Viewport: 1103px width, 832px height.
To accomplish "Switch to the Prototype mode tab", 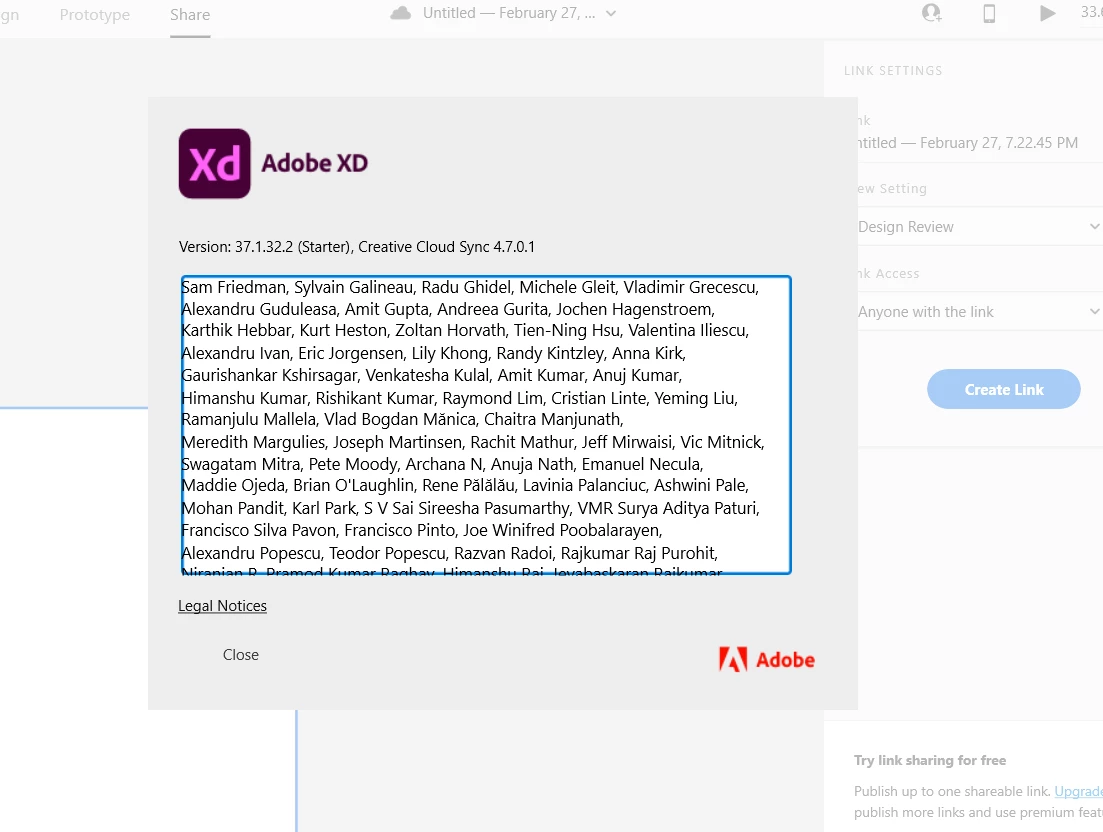I will tap(94, 15).
